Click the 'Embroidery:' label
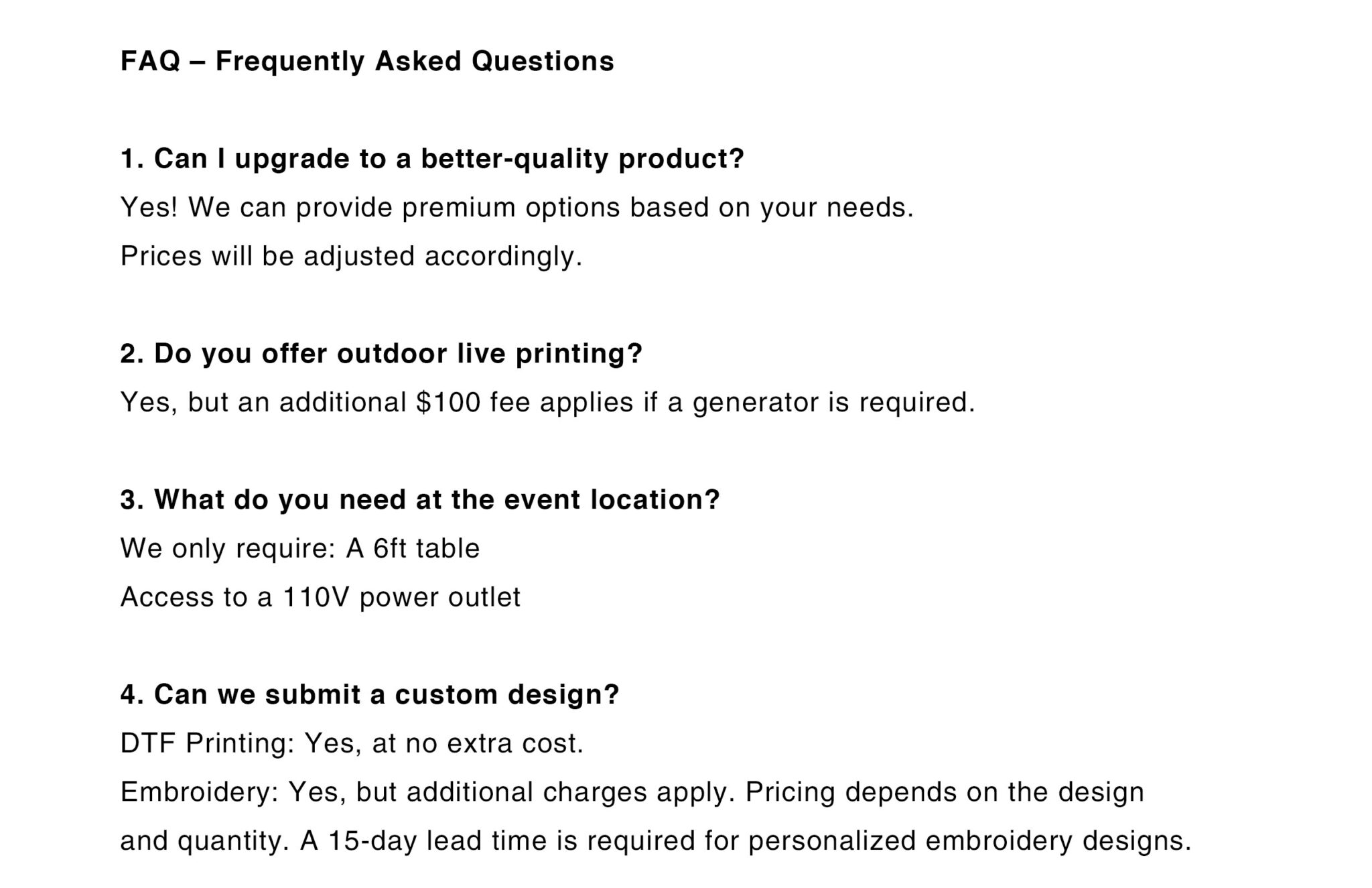Screen dimensions: 1372x888 (200, 792)
